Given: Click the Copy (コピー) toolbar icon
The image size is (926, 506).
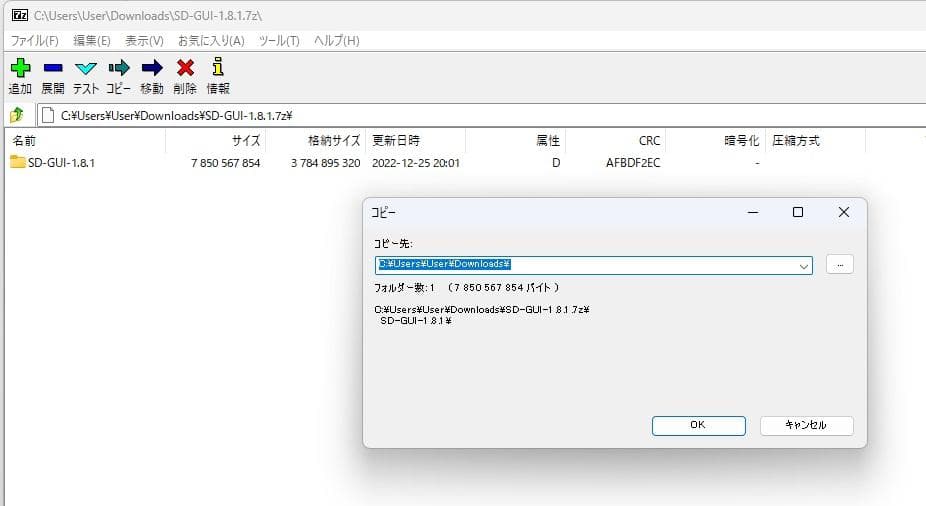Looking at the screenshot, I should [119, 68].
